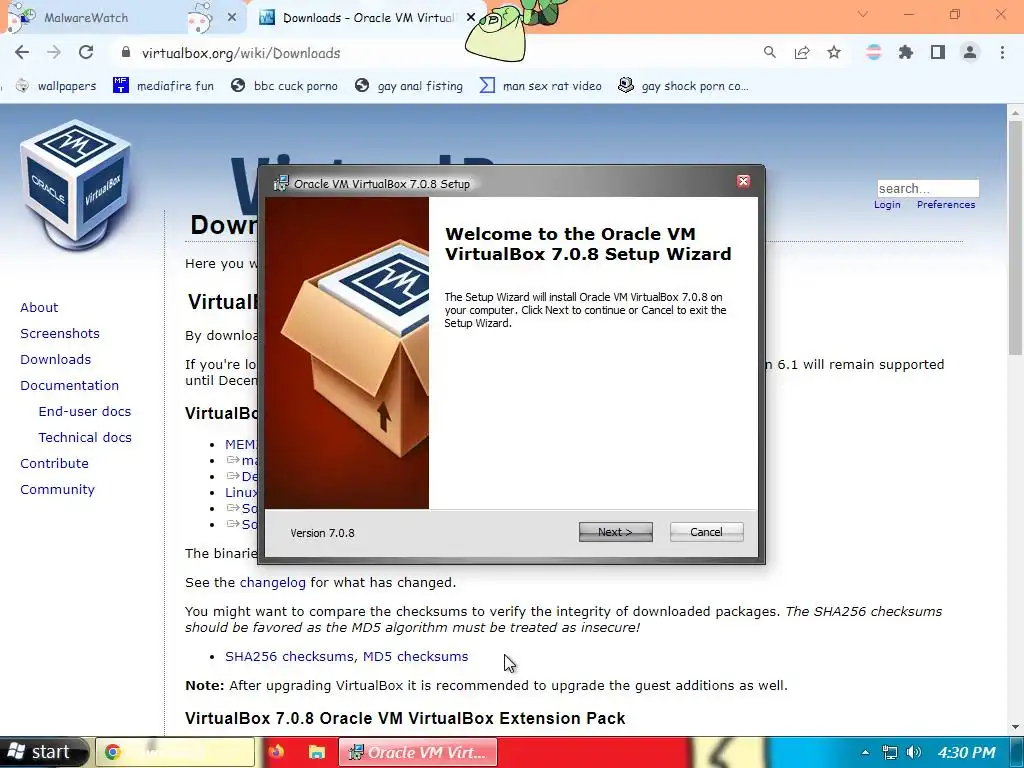
Task: Click the address bar URL
Action: [x=241, y=54]
